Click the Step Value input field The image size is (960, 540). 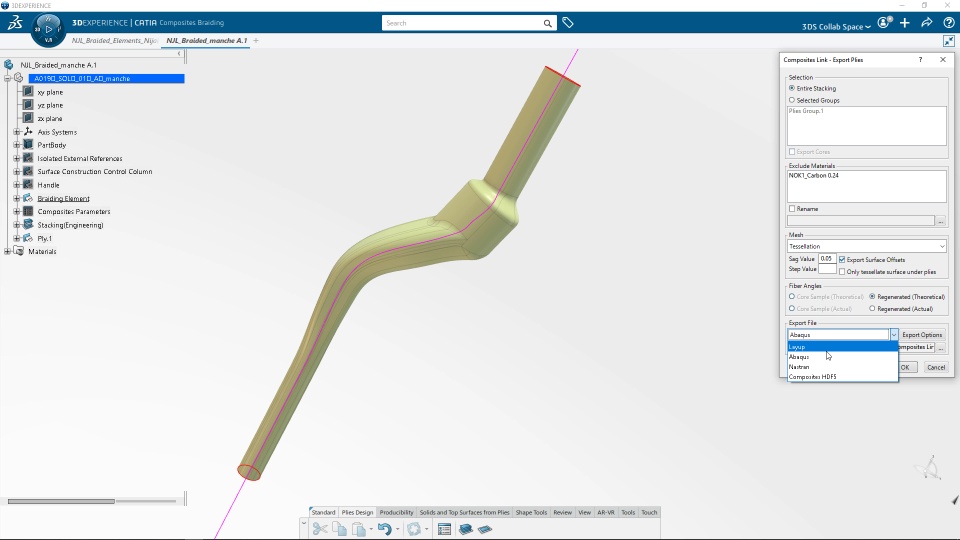[x=827, y=269]
